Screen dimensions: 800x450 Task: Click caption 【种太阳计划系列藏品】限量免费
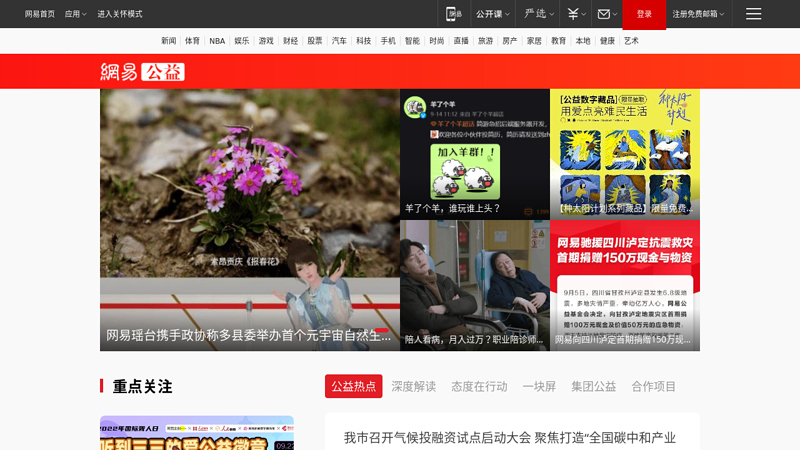pos(624,208)
